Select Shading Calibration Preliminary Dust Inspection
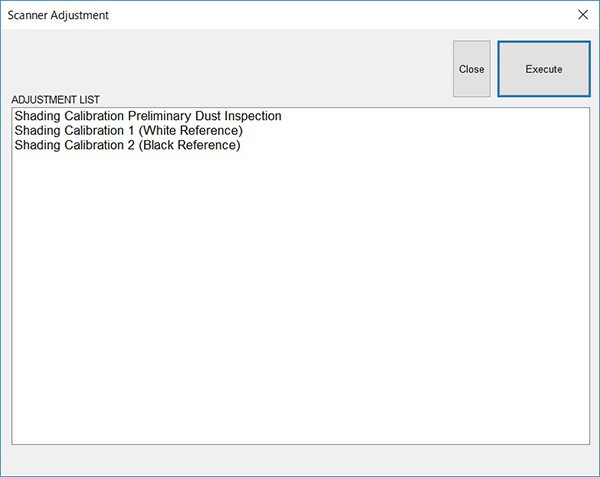Viewport: 600px width, 477px height. (148, 116)
